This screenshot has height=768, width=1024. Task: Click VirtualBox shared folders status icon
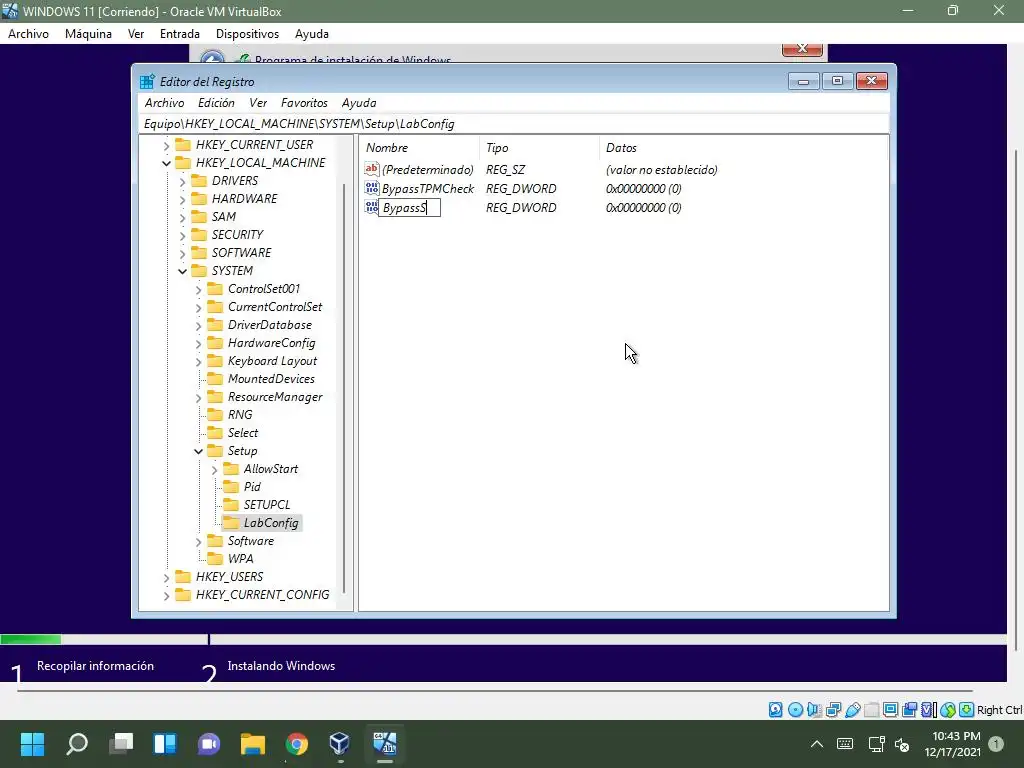871,710
